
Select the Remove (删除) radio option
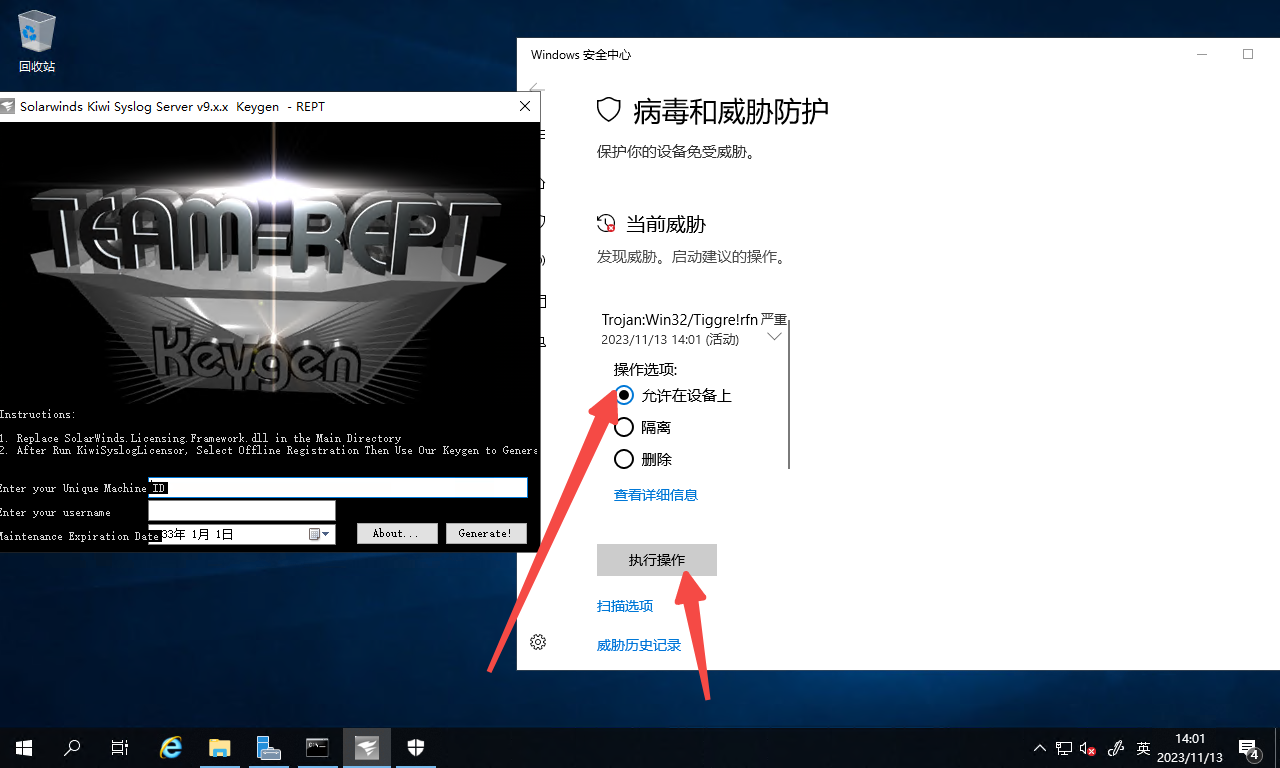(x=624, y=459)
